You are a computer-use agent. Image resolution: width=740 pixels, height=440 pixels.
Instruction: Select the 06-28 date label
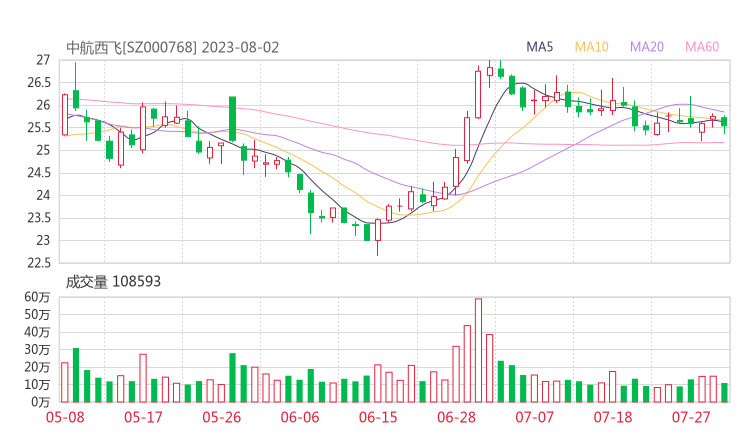coord(456,417)
